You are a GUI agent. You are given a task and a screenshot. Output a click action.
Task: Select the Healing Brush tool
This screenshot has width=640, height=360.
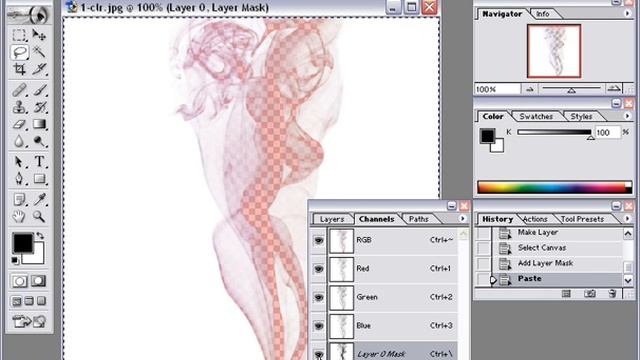(19, 90)
